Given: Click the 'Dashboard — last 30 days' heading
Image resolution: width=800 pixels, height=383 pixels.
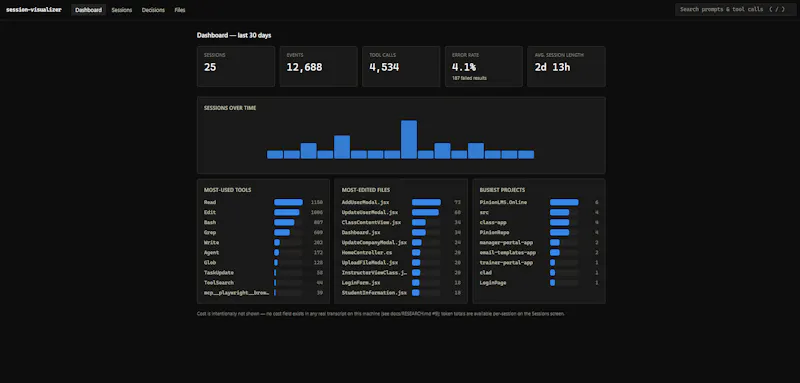Looking at the screenshot, I should click(x=234, y=36).
